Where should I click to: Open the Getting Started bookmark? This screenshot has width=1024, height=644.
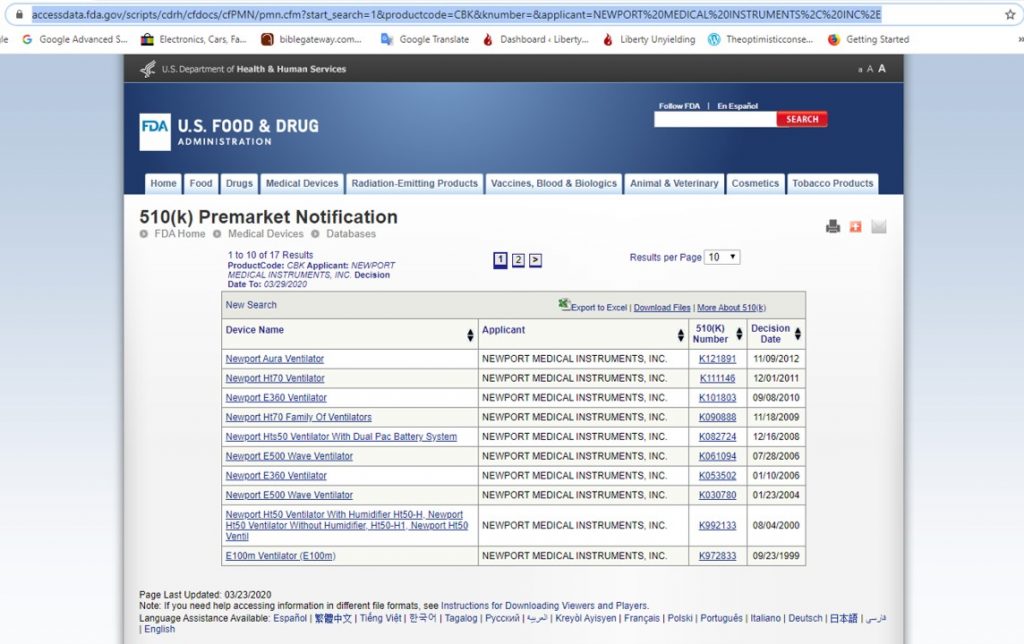tap(869, 39)
